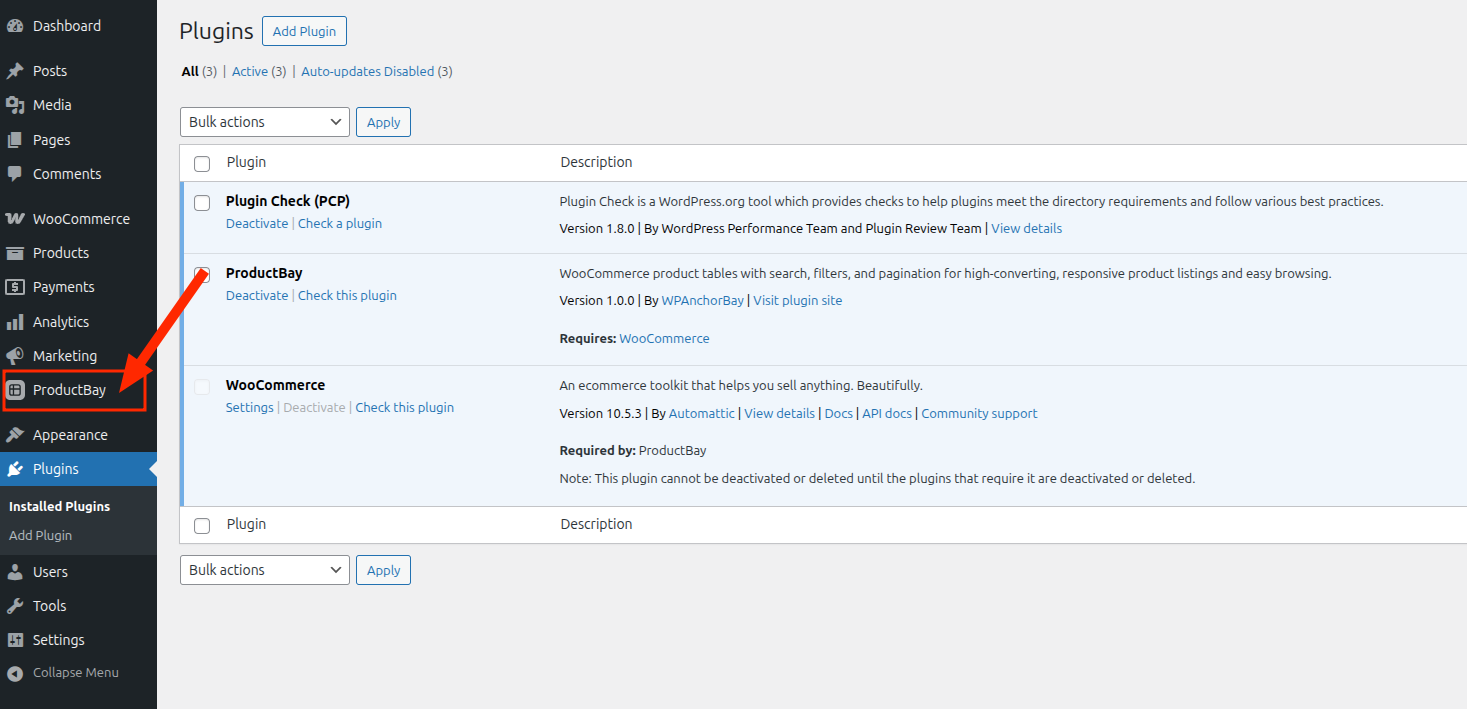The image size is (1467, 709).
Task: Collapse the admin menu using arrow icon
Action: [x=15, y=673]
